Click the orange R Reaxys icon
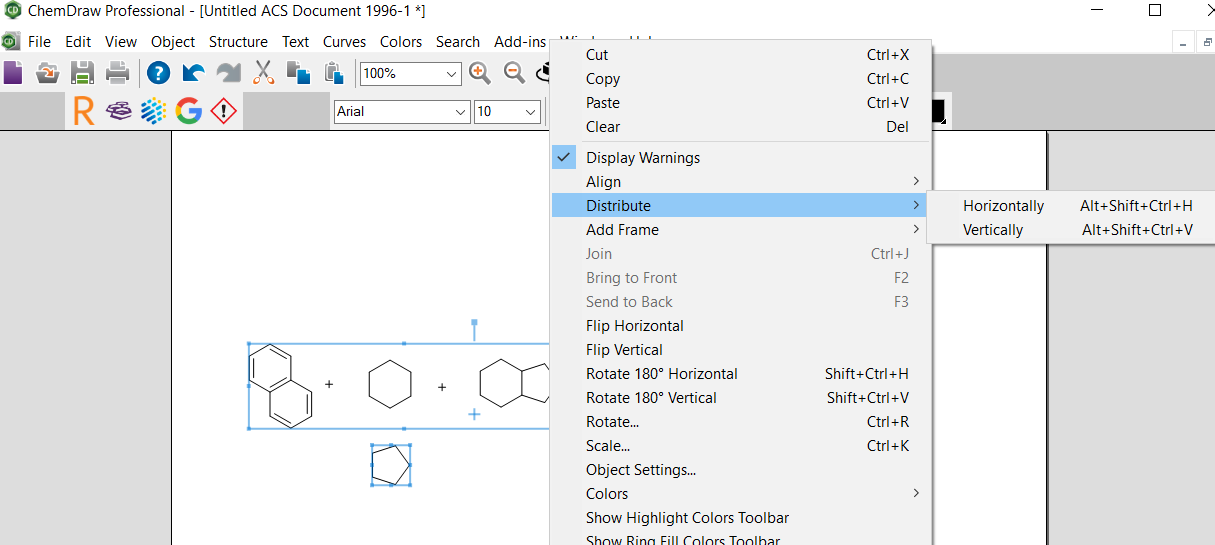This screenshot has width=1215, height=545. [84, 111]
